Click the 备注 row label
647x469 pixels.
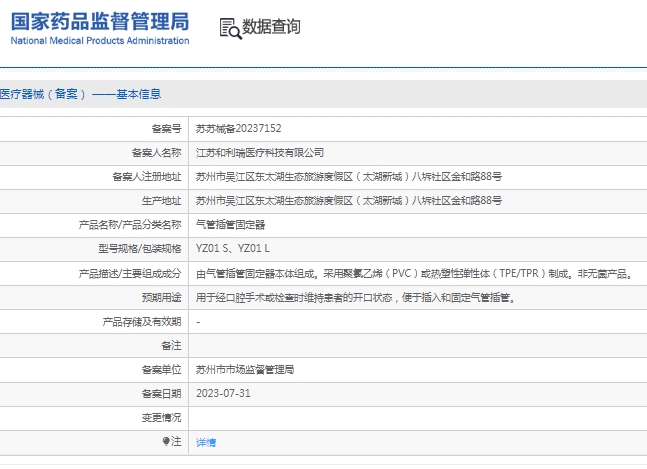pos(172,346)
